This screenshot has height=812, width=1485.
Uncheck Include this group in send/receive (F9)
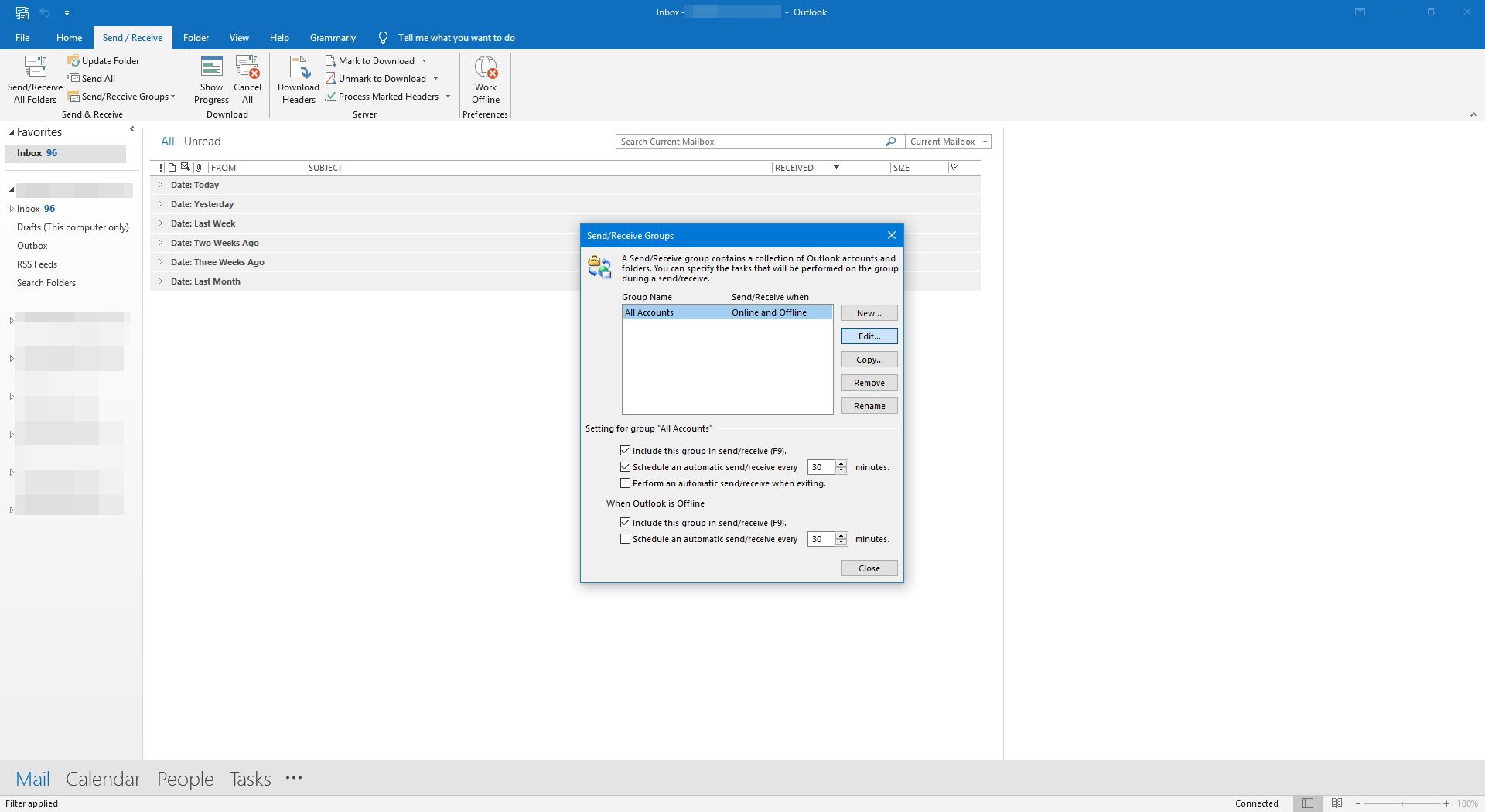point(626,451)
